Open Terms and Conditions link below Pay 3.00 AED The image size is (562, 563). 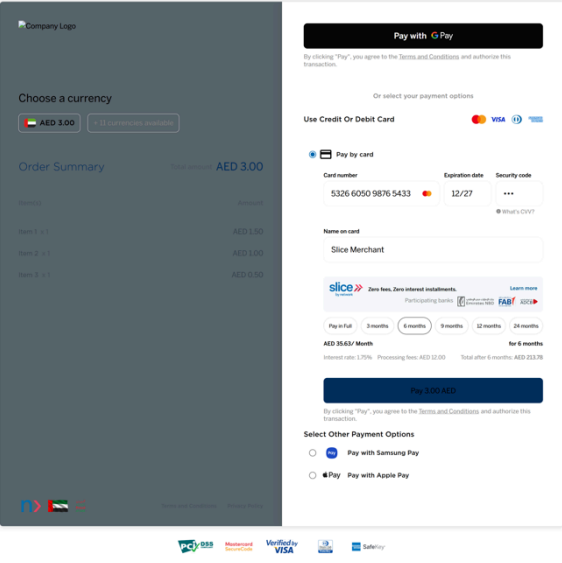click(x=449, y=411)
